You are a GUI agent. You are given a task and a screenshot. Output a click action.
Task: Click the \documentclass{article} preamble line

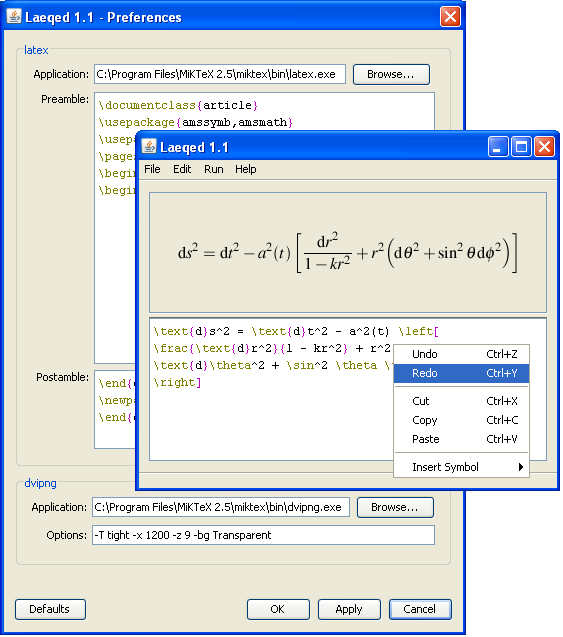click(178, 106)
